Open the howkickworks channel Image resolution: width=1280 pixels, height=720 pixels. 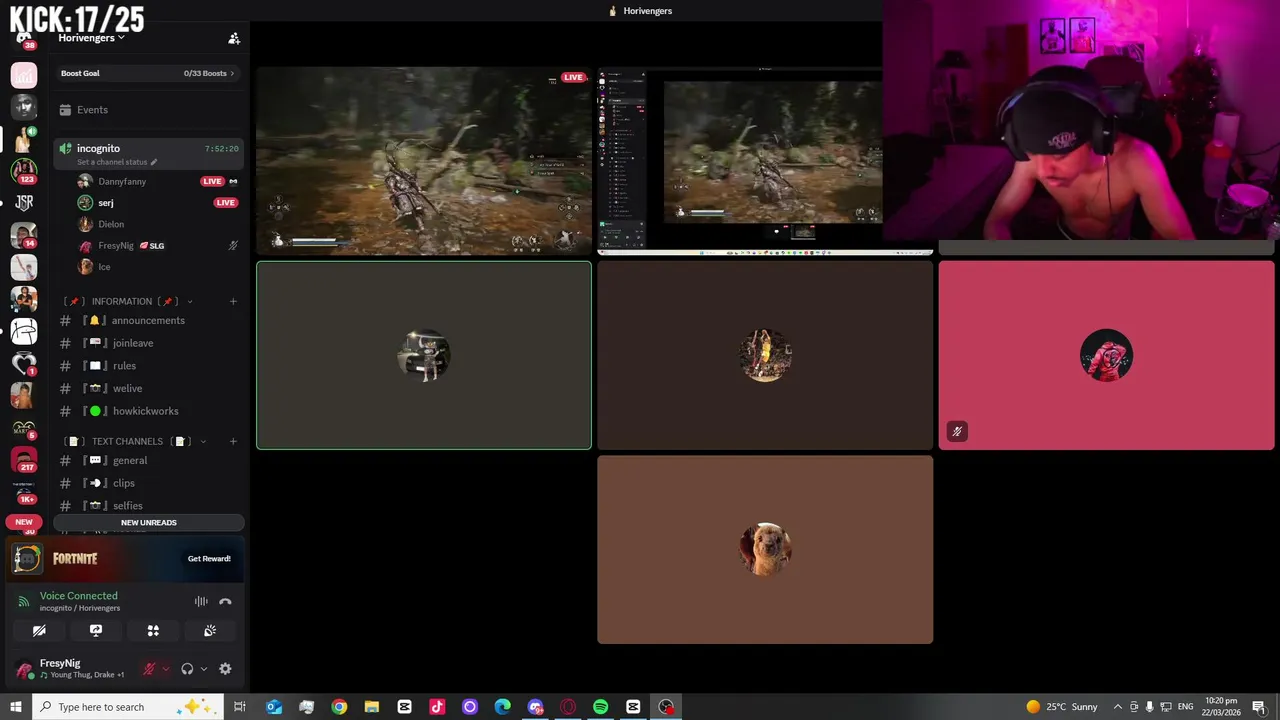tap(148, 411)
